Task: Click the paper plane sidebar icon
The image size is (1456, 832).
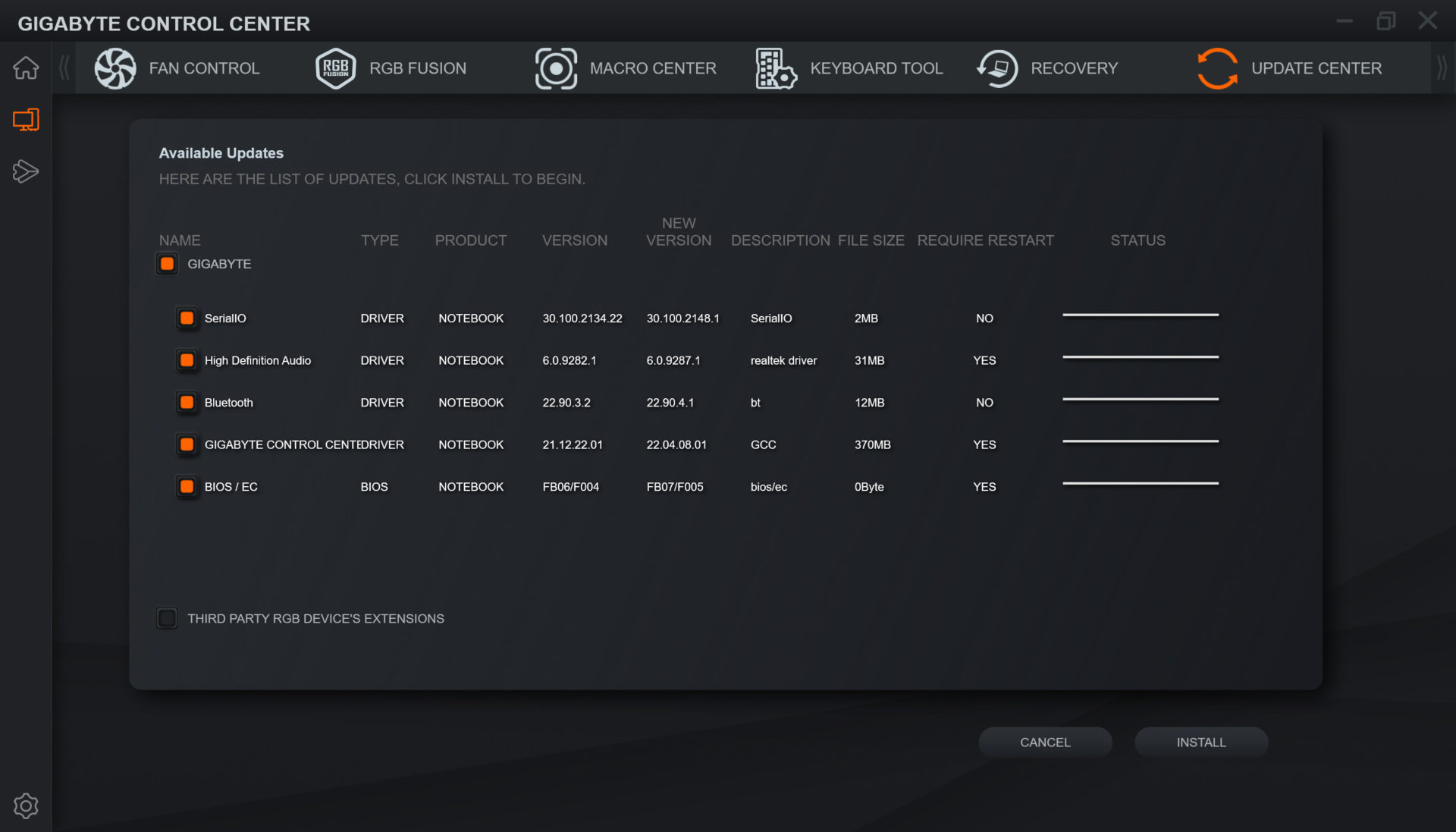Action: point(26,171)
